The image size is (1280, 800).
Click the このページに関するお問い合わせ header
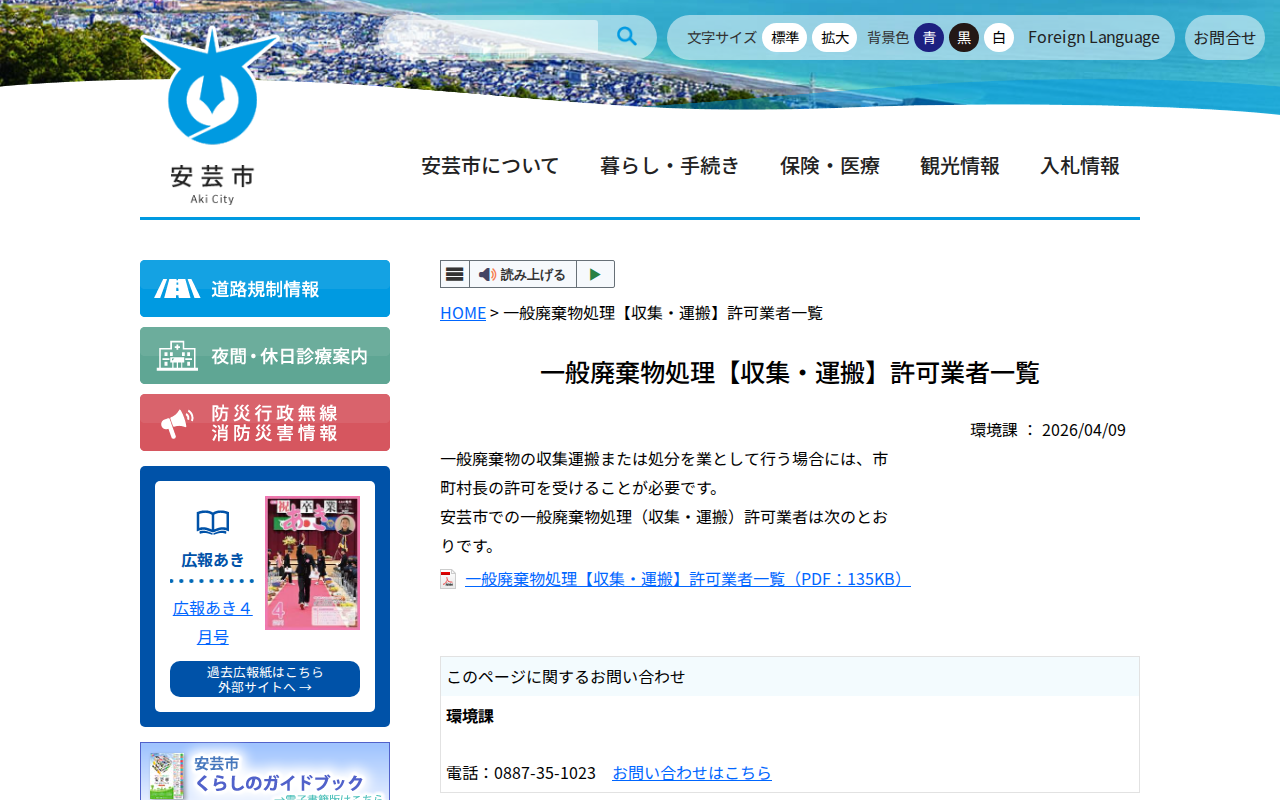[790, 677]
